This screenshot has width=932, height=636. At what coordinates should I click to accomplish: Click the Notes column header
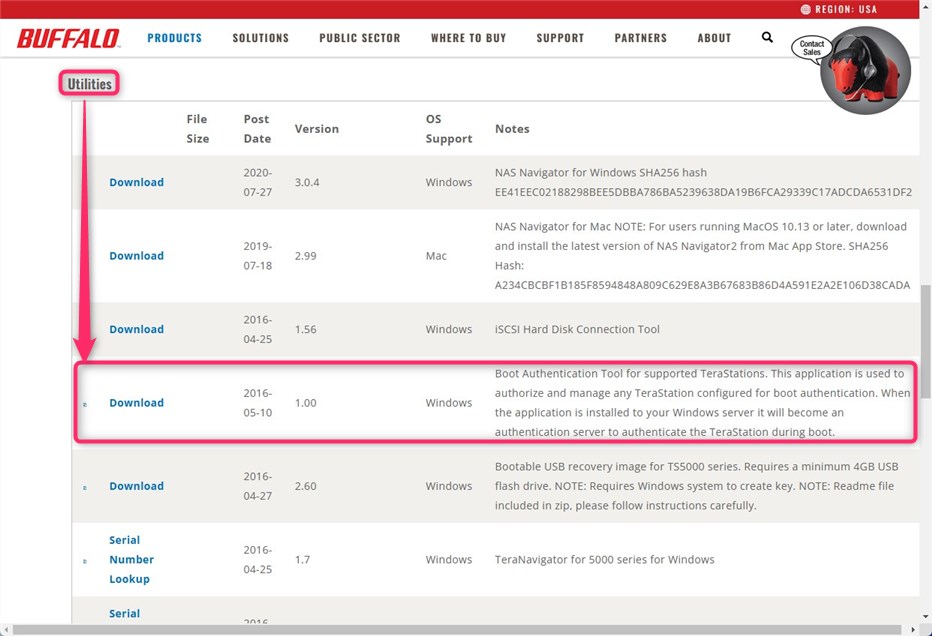(512, 128)
